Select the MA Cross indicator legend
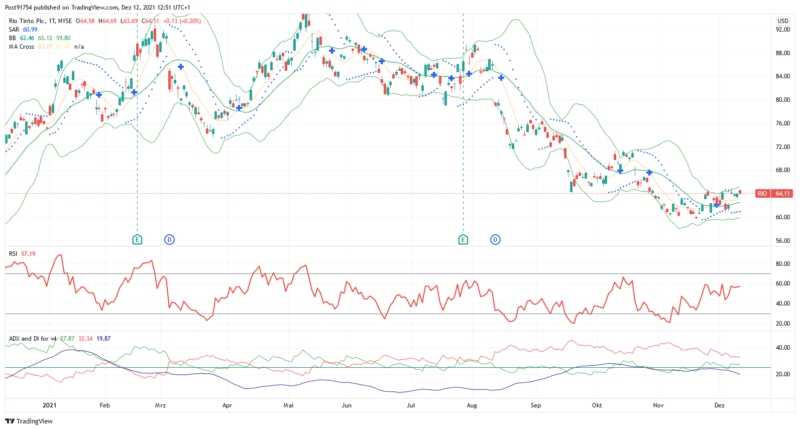 [x=21, y=46]
